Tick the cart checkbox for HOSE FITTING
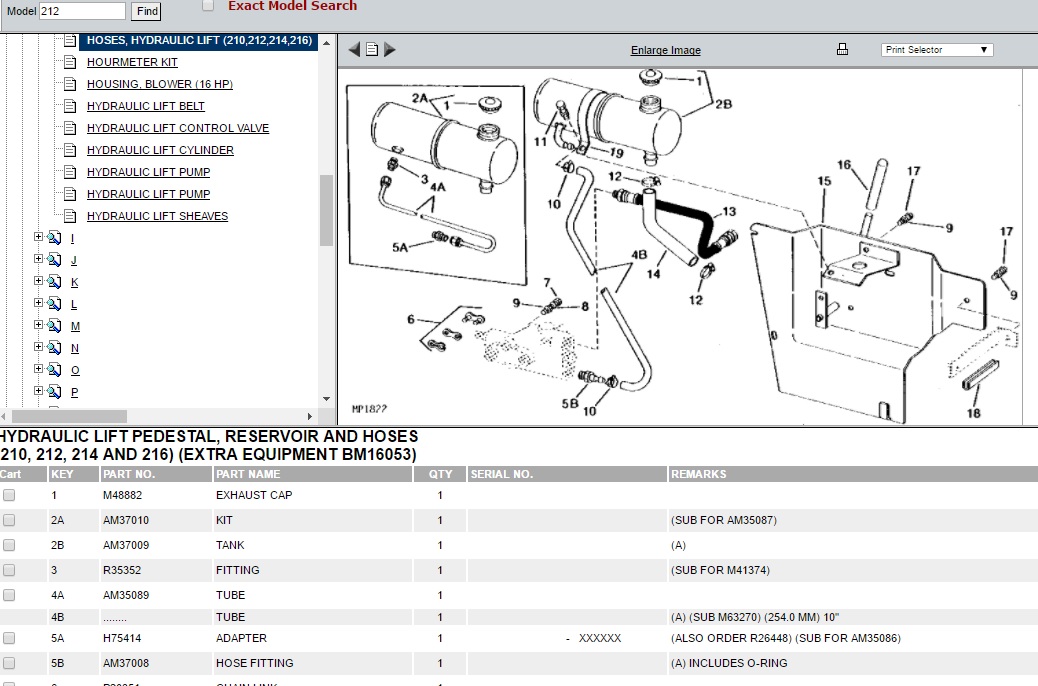The image size is (1038, 686). [9, 663]
